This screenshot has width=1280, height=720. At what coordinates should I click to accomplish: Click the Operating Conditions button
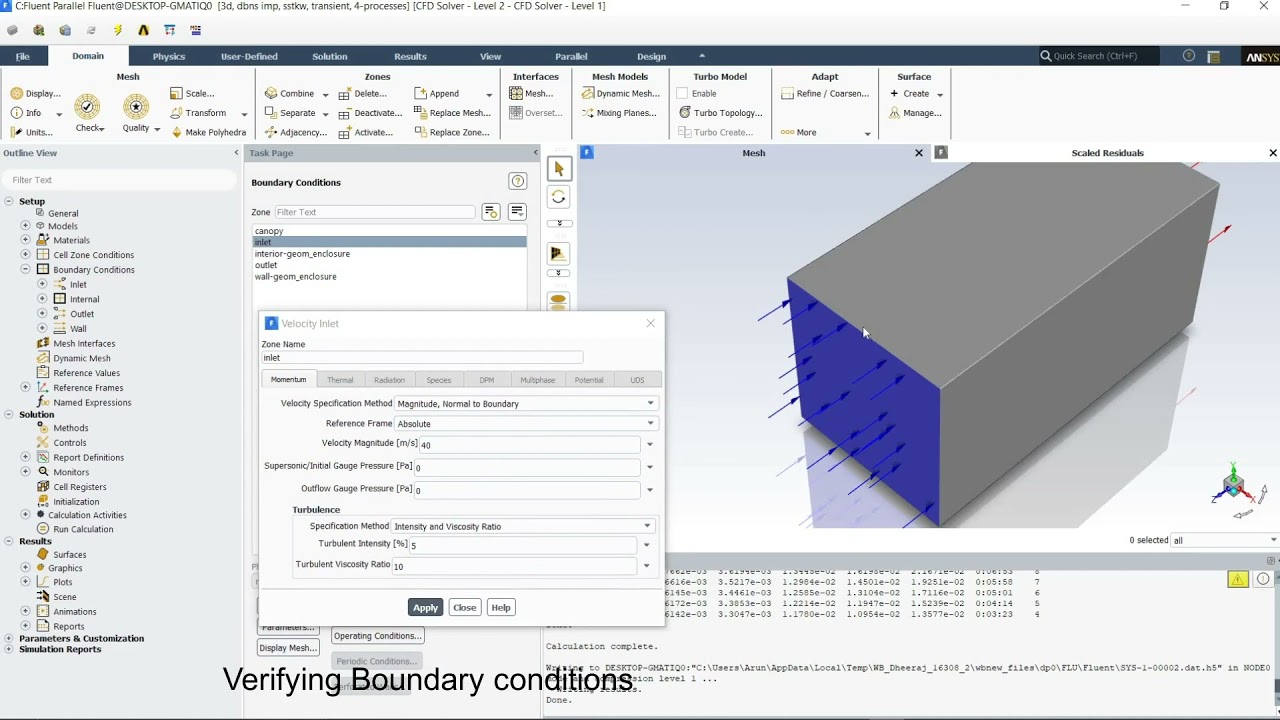(x=377, y=636)
